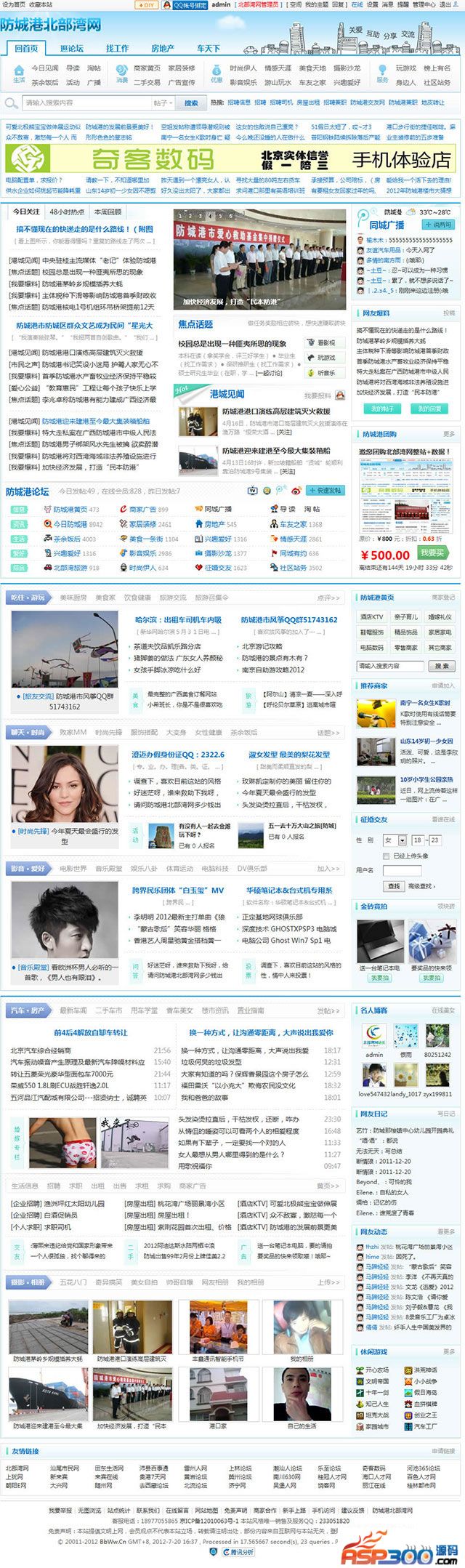
Task: Click the 搜索 button in search bar
Action: 191,103
